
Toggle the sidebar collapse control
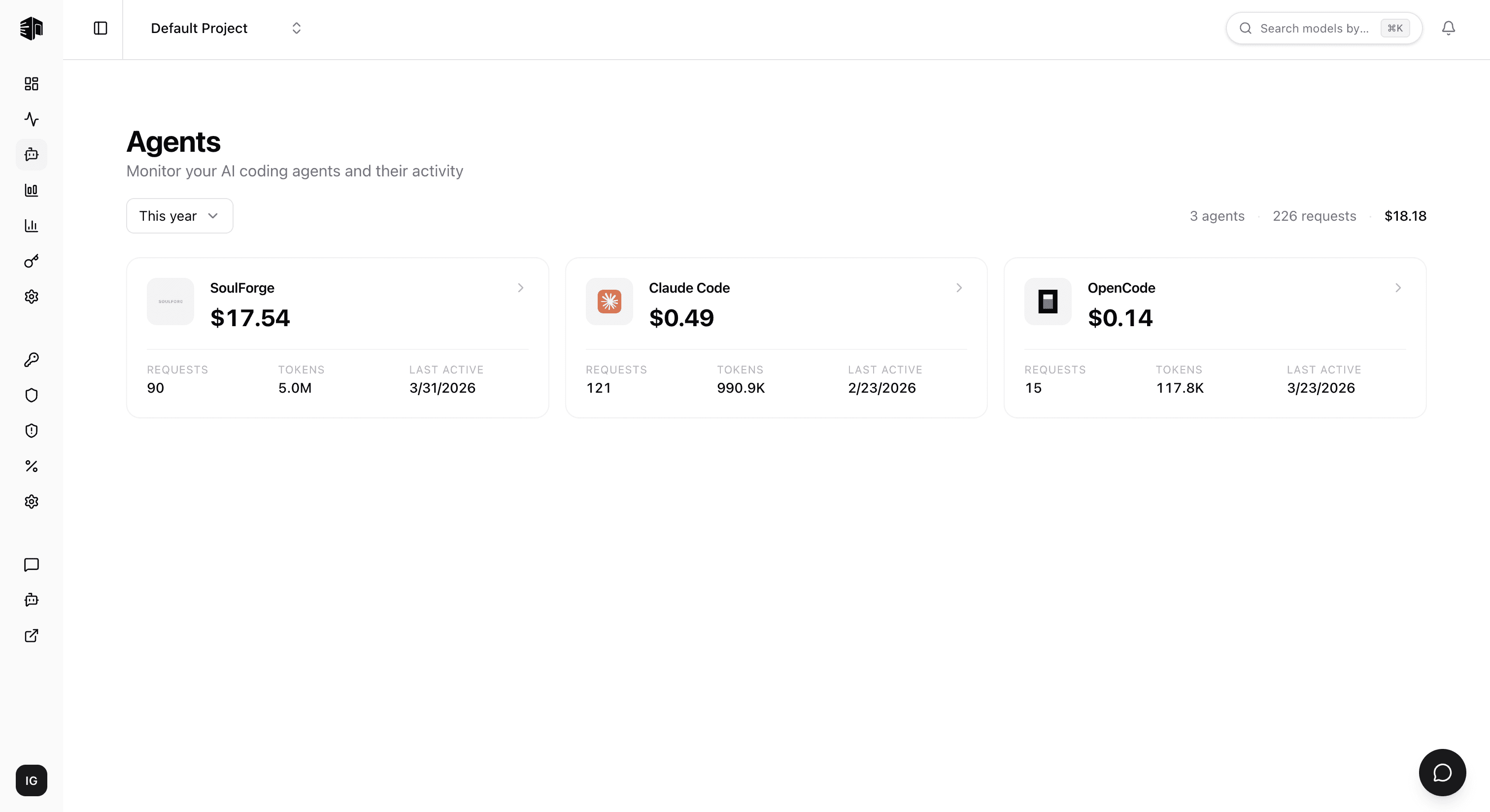point(100,28)
